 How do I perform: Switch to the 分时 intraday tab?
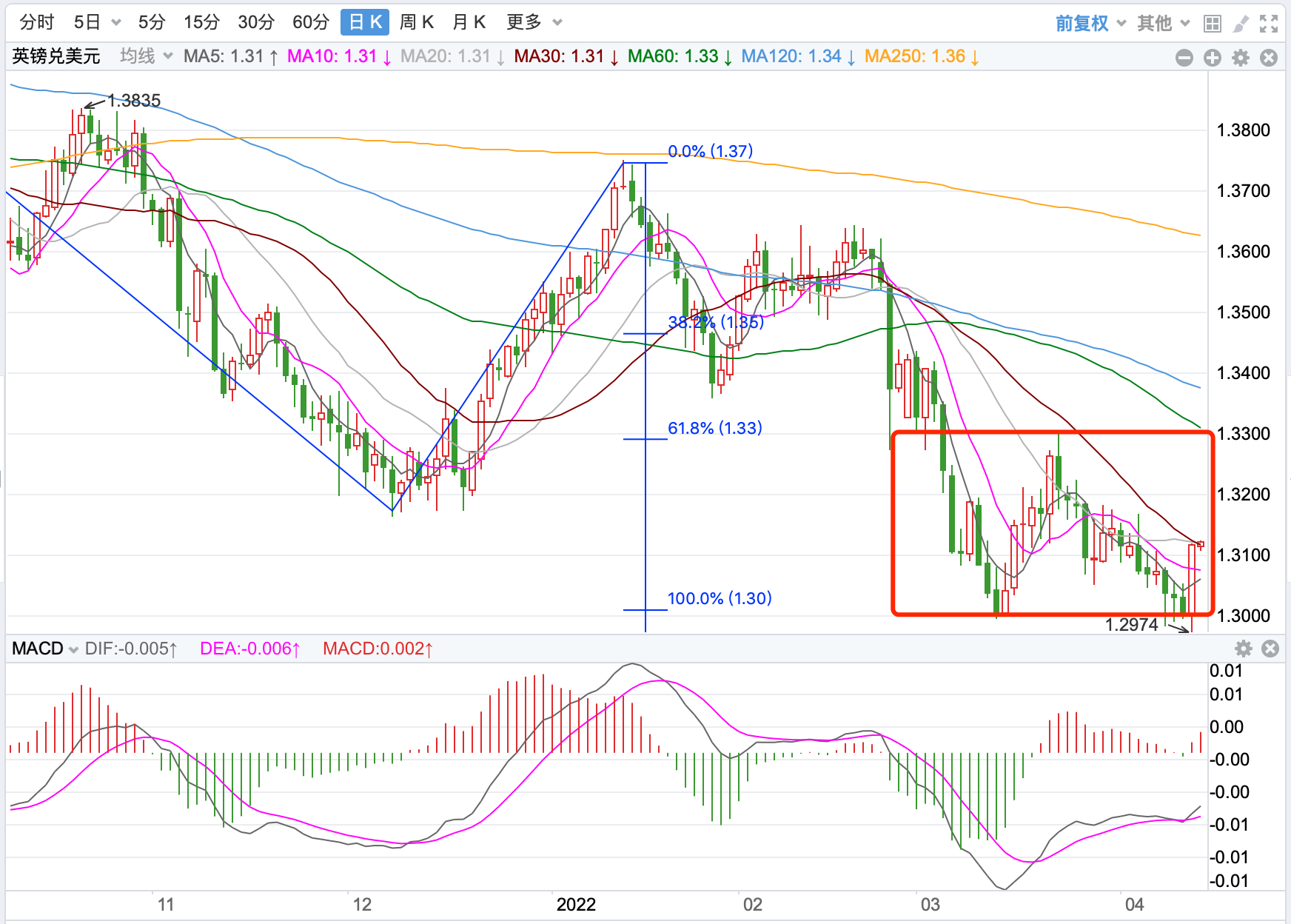click(37, 22)
